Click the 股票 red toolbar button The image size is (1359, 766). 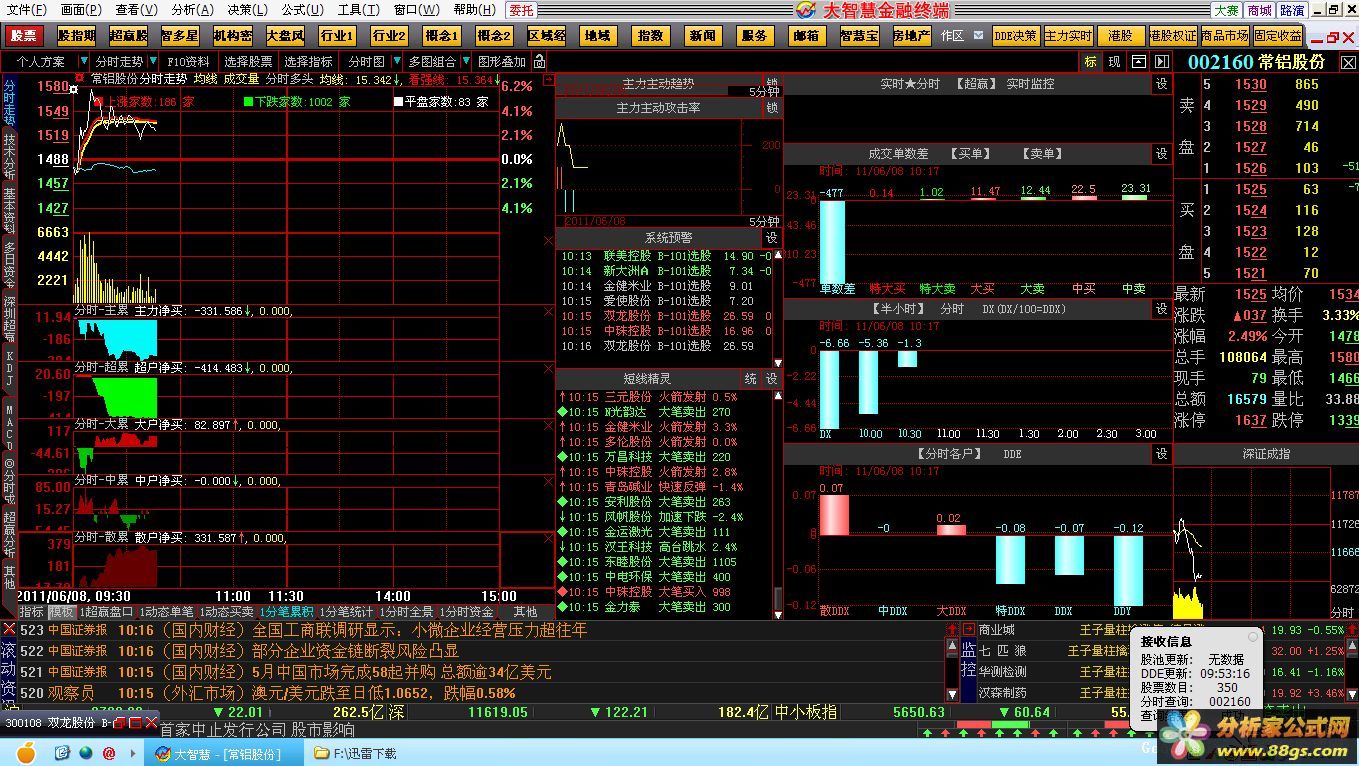click(x=22, y=36)
